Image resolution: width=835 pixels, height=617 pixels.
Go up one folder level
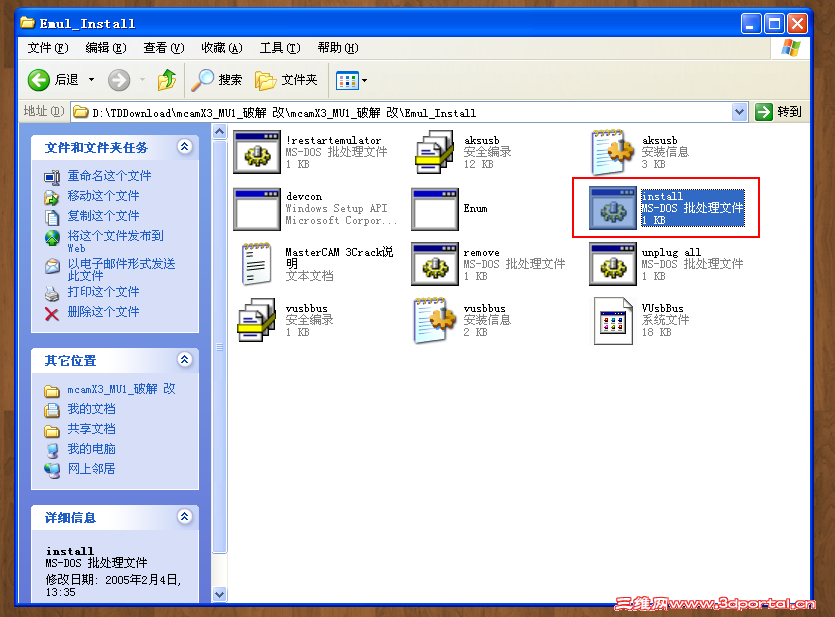[167, 80]
